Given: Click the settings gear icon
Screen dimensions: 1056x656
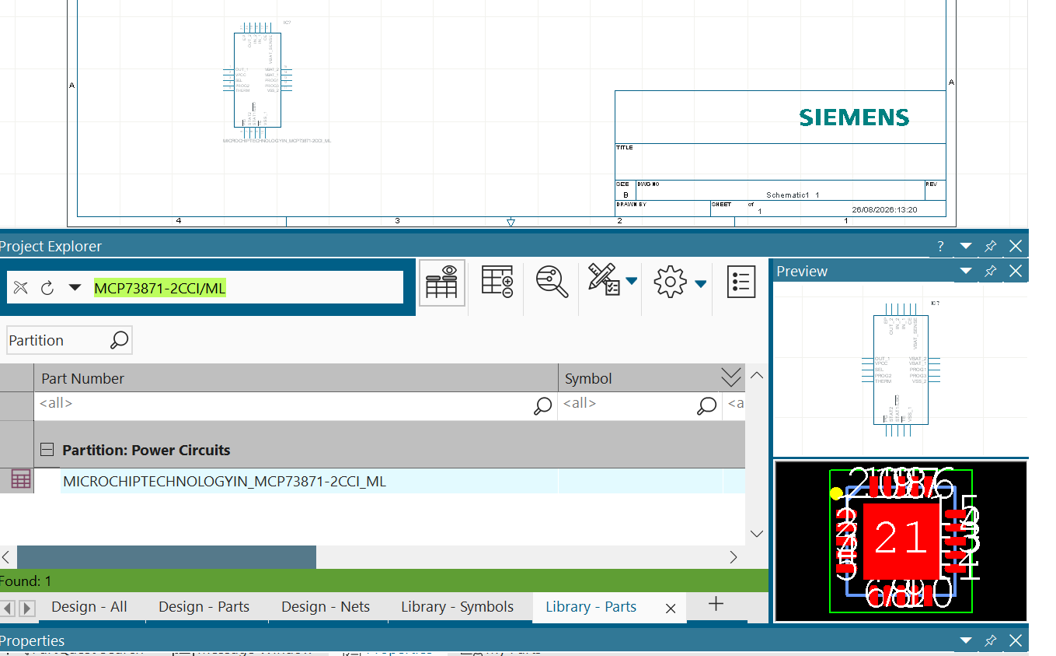Looking at the screenshot, I should (669, 282).
